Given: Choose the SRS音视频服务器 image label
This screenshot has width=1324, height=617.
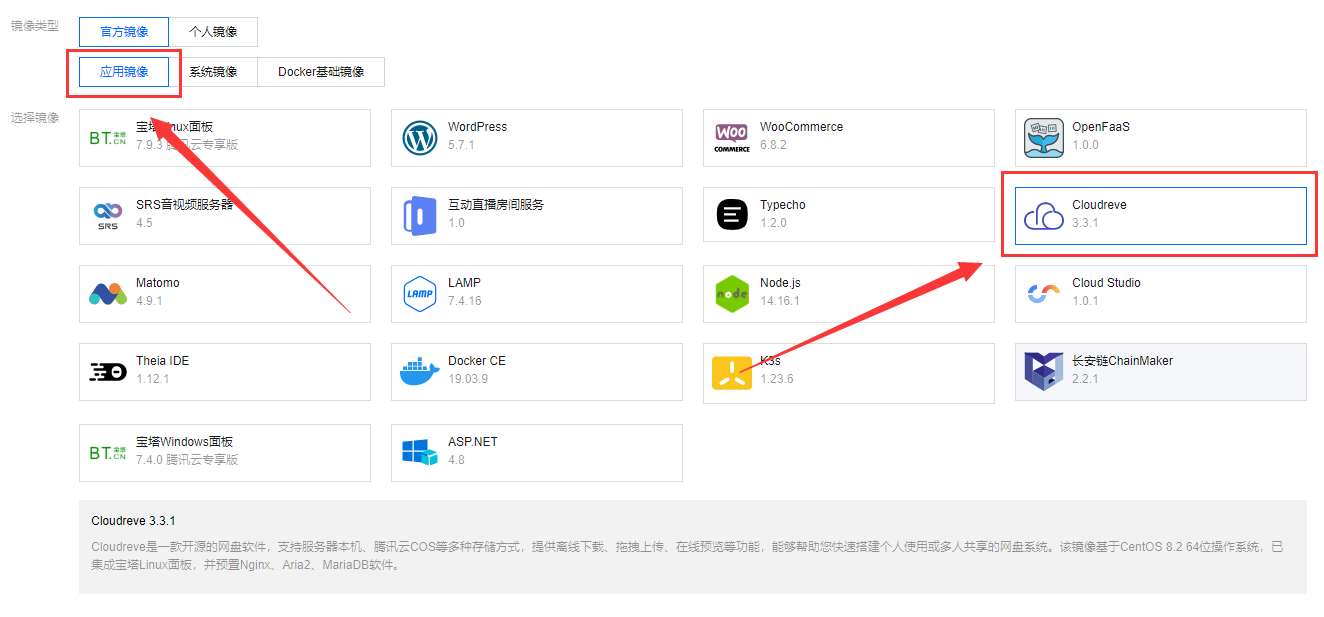Looking at the screenshot, I should click(184, 214).
